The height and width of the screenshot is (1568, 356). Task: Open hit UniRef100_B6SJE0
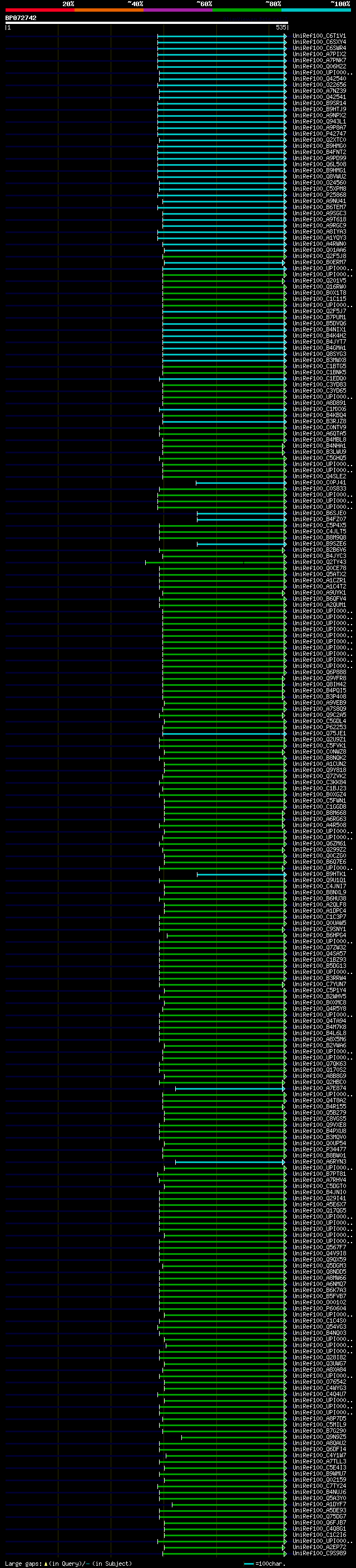click(319, 513)
